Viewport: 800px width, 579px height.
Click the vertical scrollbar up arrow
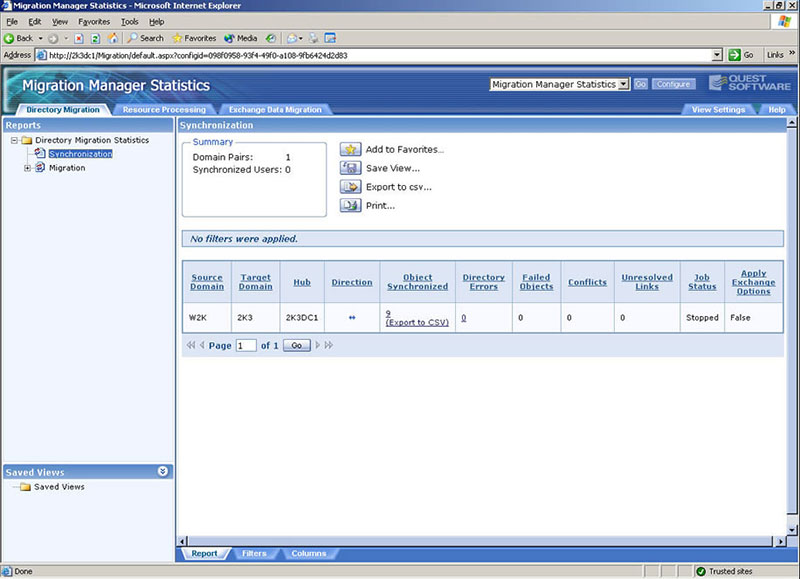tap(791, 122)
